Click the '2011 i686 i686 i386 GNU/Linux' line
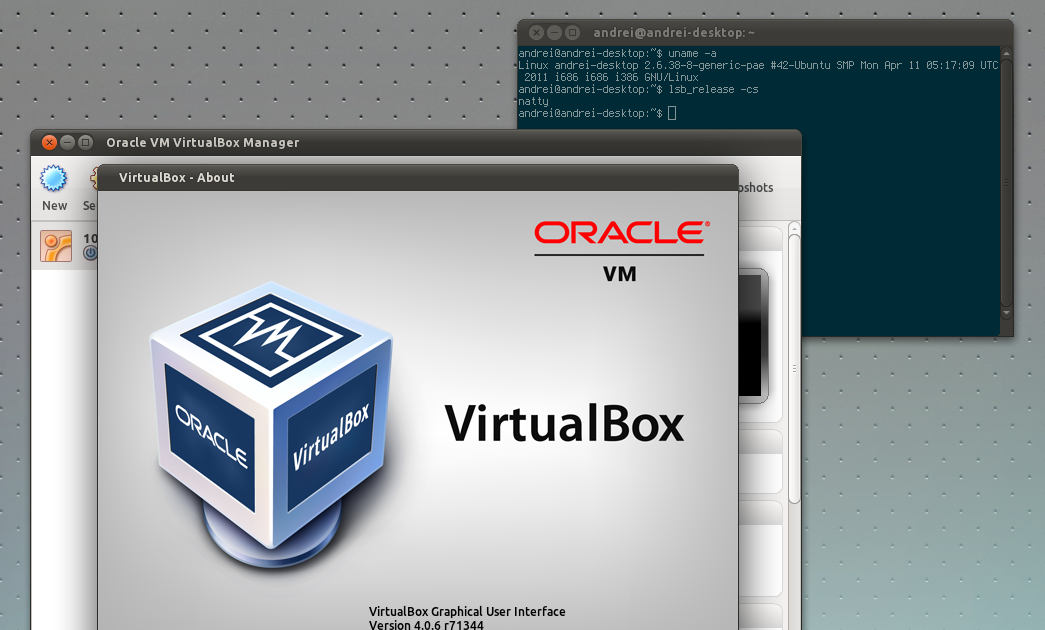 pos(611,77)
